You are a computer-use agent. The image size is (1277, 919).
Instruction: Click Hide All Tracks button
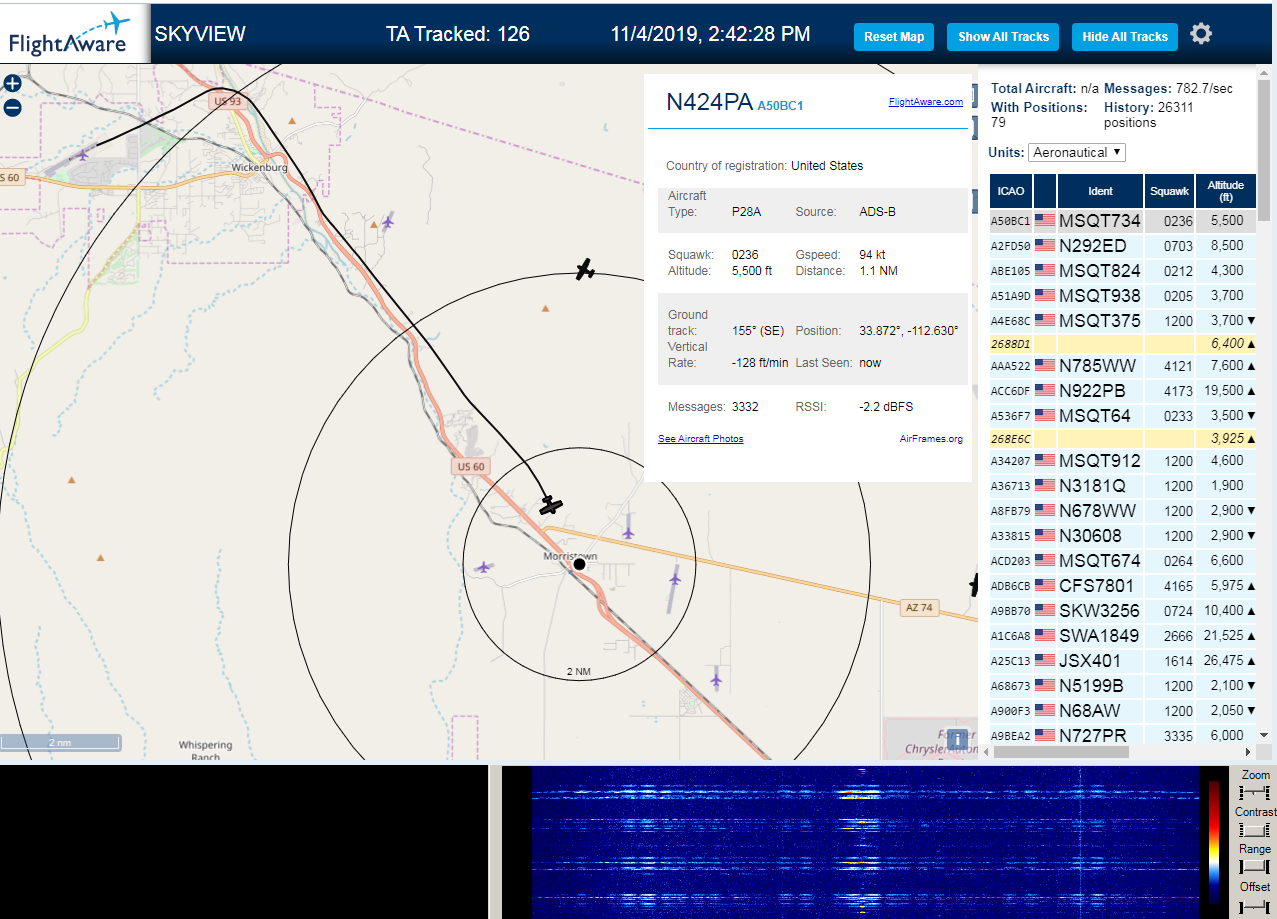[x=1125, y=37]
